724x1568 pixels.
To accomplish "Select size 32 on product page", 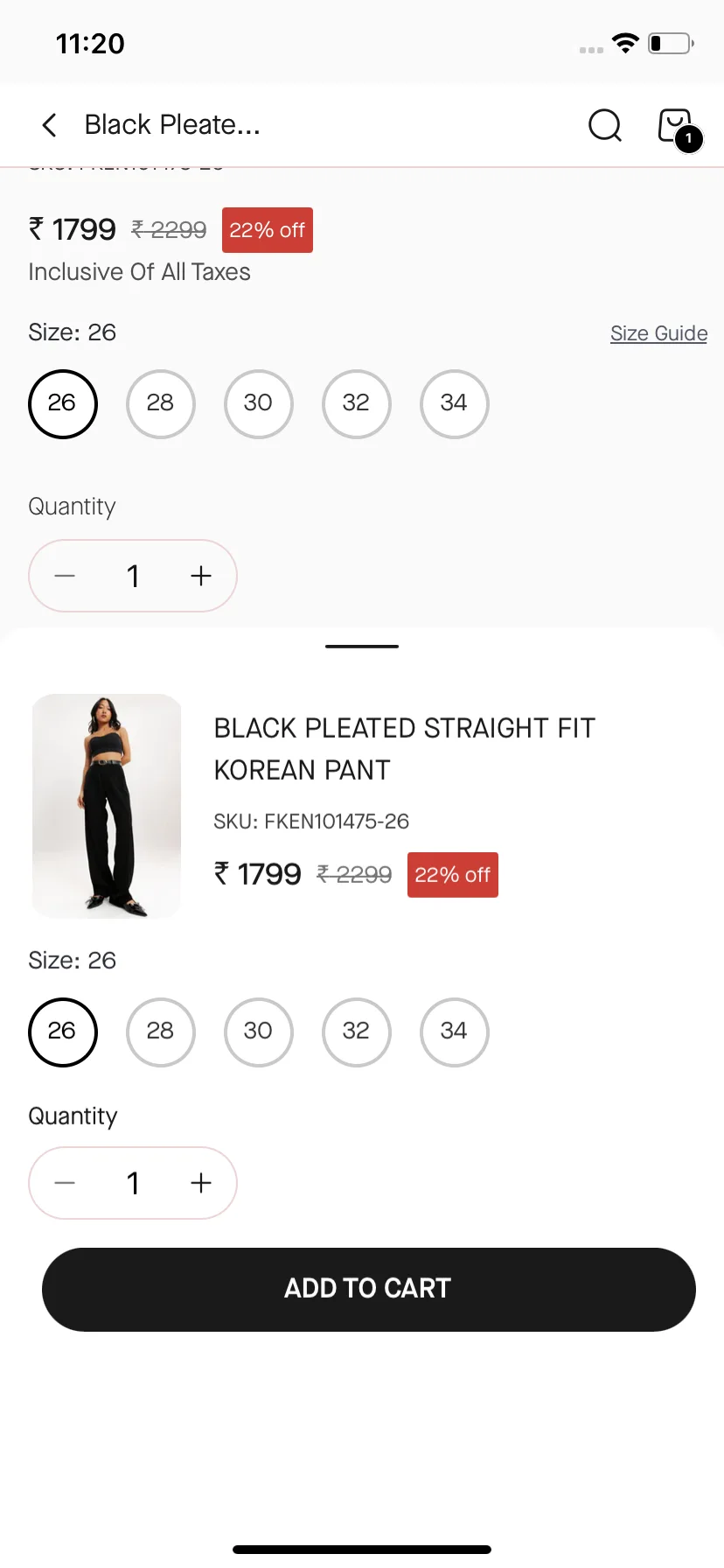I will click(x=357, y=404).
